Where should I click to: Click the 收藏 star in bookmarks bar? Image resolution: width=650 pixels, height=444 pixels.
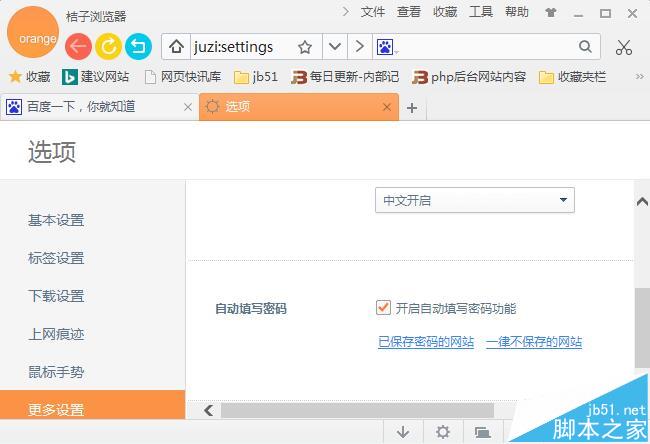pyautogui.click(x=29, y=77)
